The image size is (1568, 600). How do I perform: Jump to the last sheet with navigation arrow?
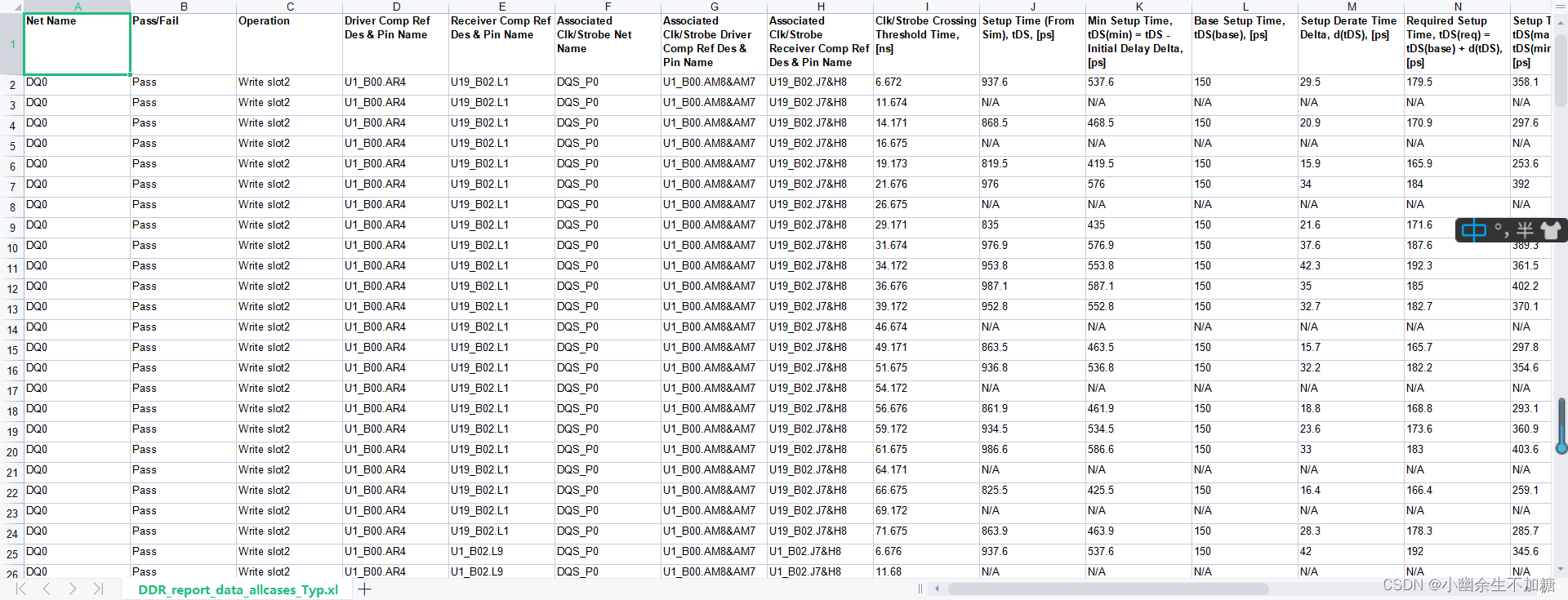[x=98, y=589]
